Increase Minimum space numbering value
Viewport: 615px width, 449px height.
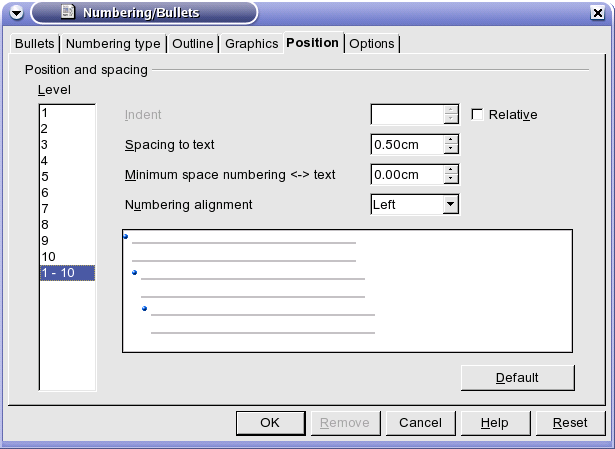(451, 170)
